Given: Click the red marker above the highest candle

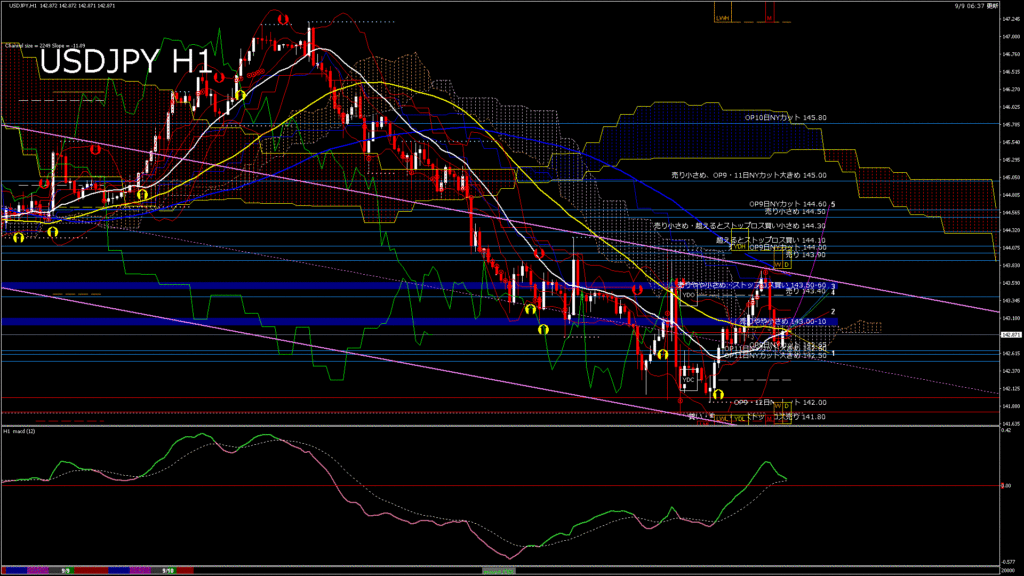Looking at the screenshot, I should [283, 20].
